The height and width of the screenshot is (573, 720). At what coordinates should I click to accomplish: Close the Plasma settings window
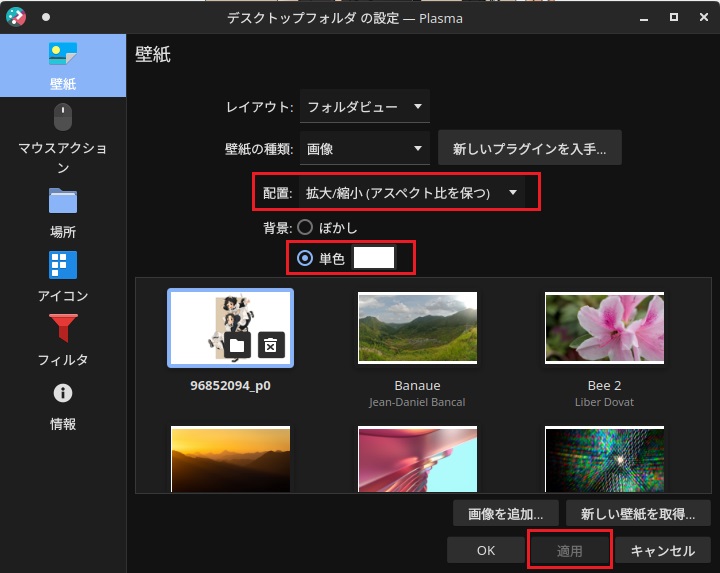(703, 17)
